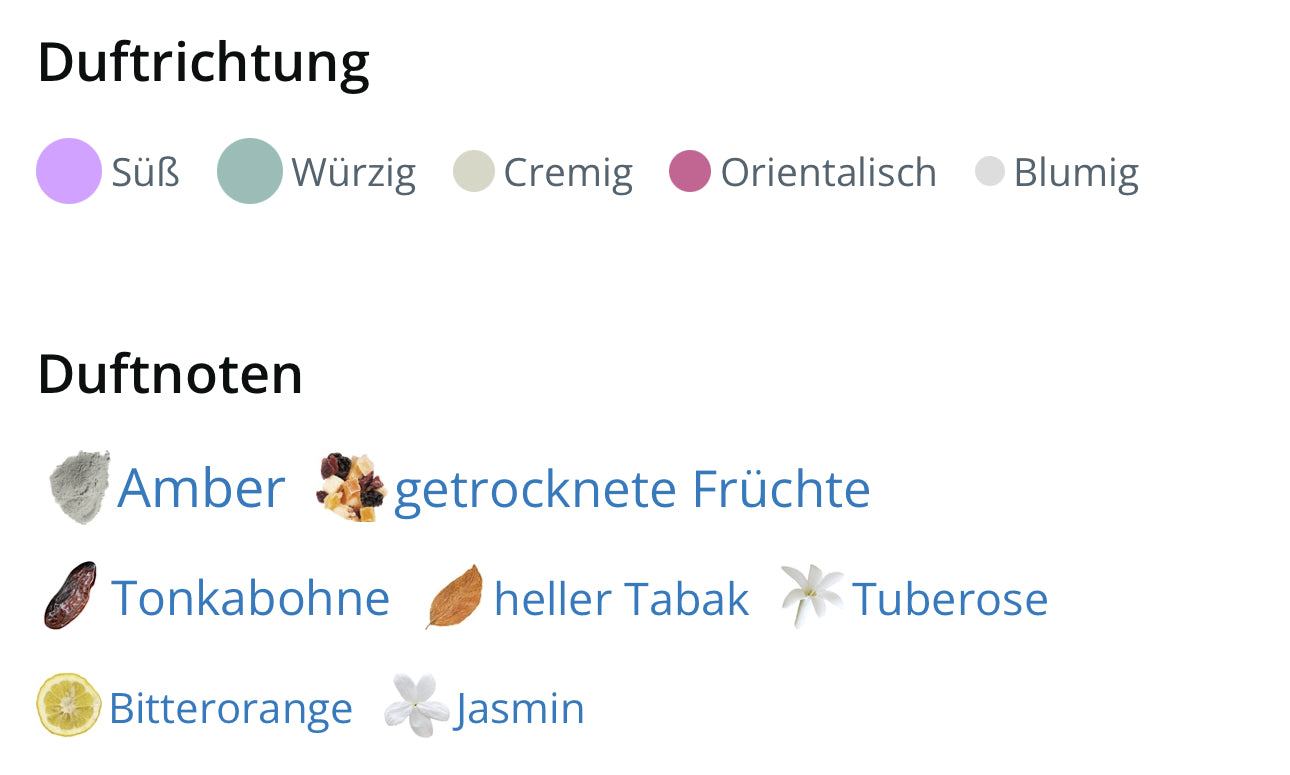Click the pink Orientalisch color circle
The image size is (1290, 775).
point(690,171)
